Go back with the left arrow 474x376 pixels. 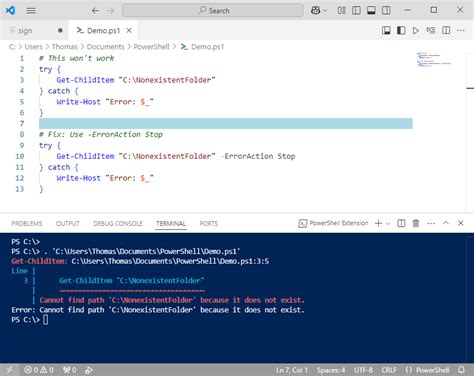(x=95, y=11)
